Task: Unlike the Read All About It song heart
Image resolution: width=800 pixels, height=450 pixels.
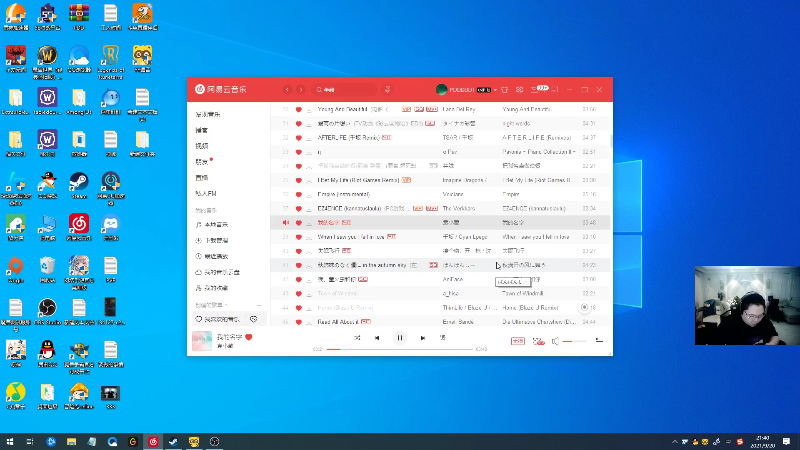Action: click(299, 322)
